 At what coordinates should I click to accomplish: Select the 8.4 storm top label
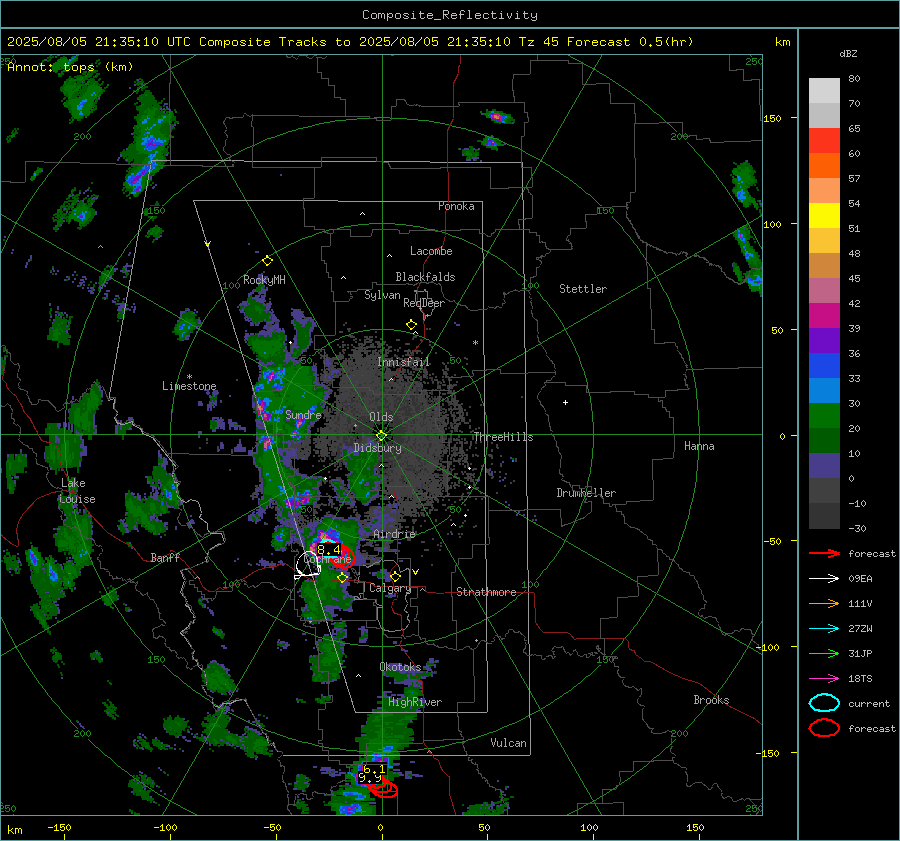click(x=329, y=550)
